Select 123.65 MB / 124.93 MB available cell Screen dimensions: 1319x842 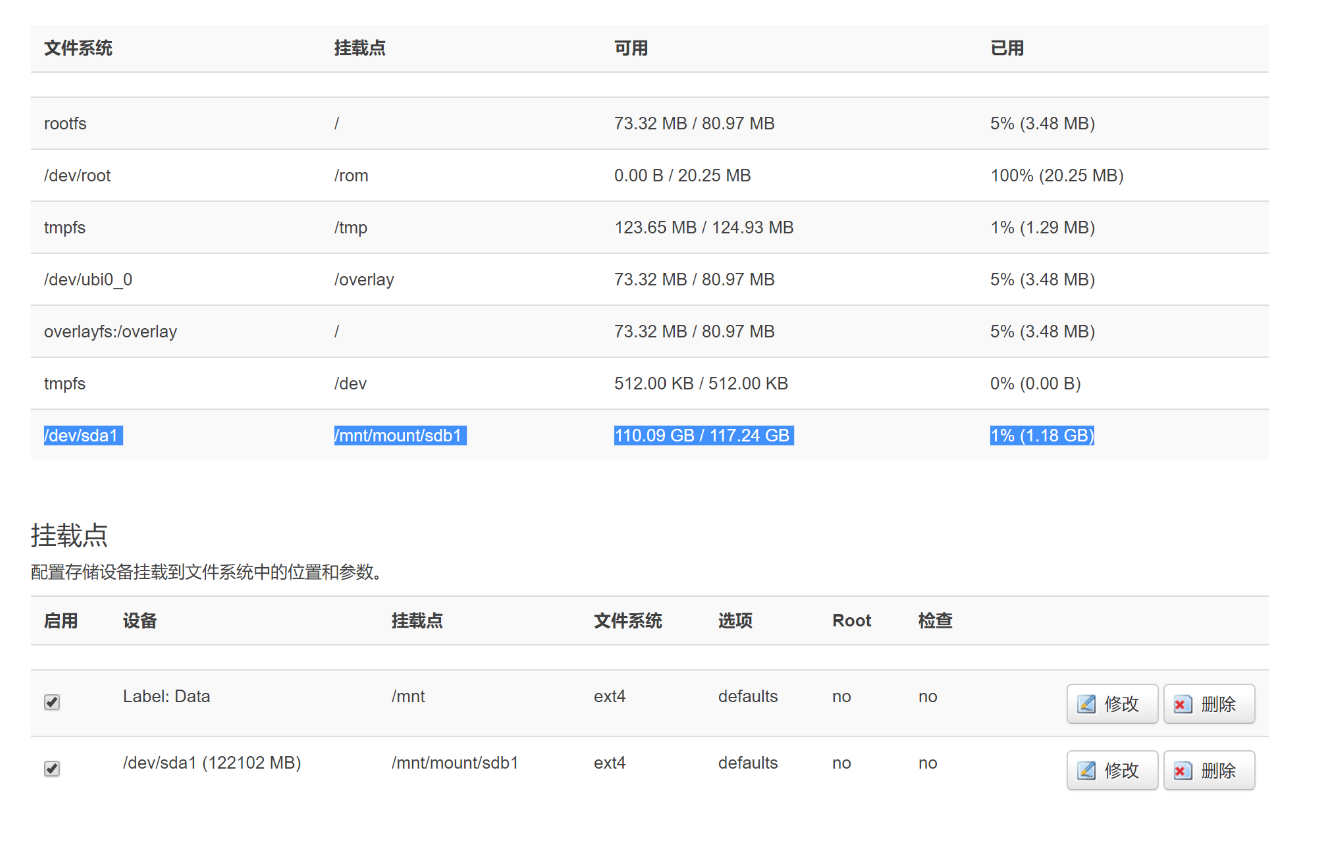(704, 228)
